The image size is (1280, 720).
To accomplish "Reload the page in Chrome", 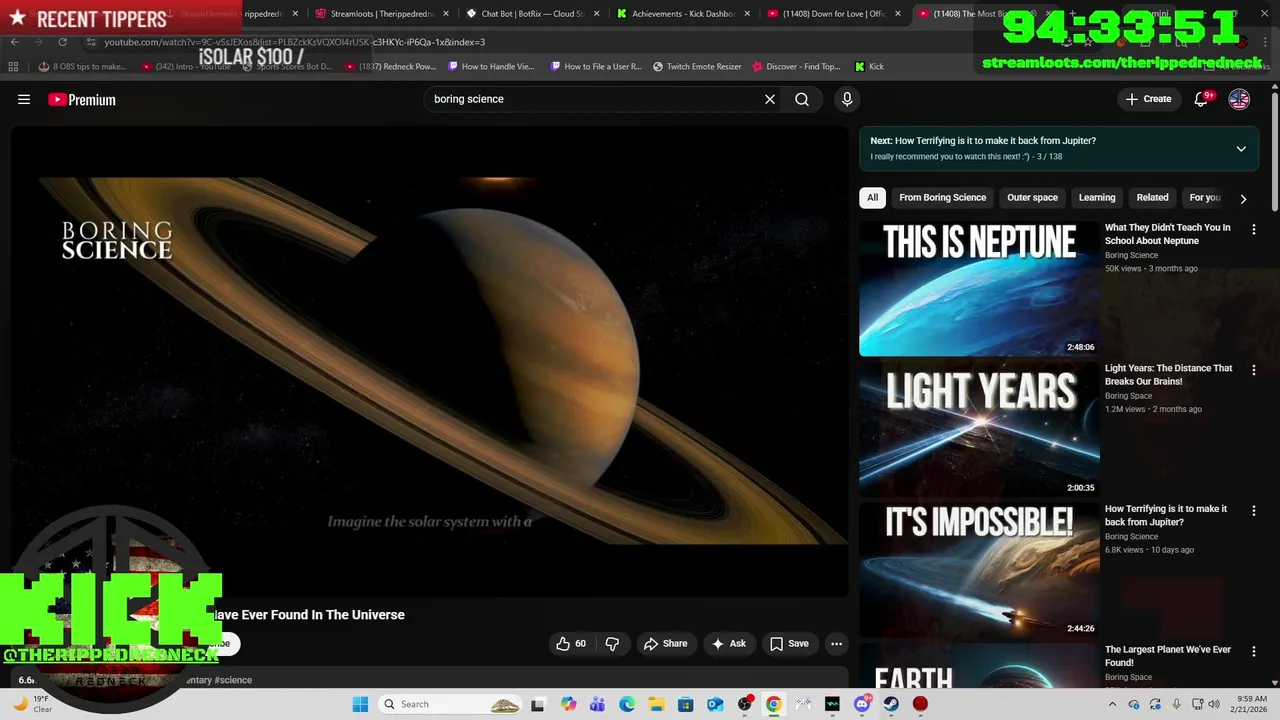I will click(x=62, y=42).
